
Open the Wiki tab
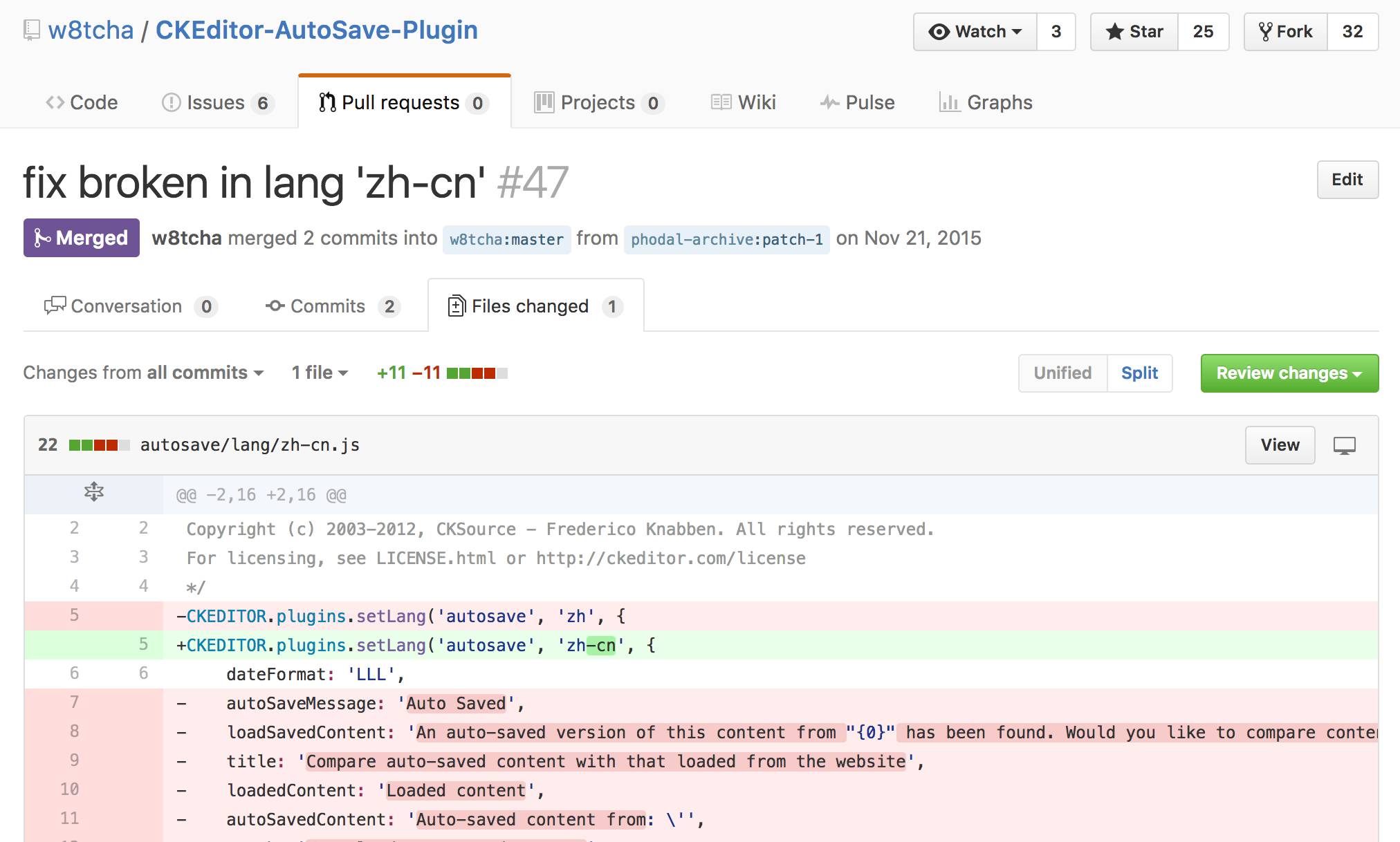coord(744,102)
